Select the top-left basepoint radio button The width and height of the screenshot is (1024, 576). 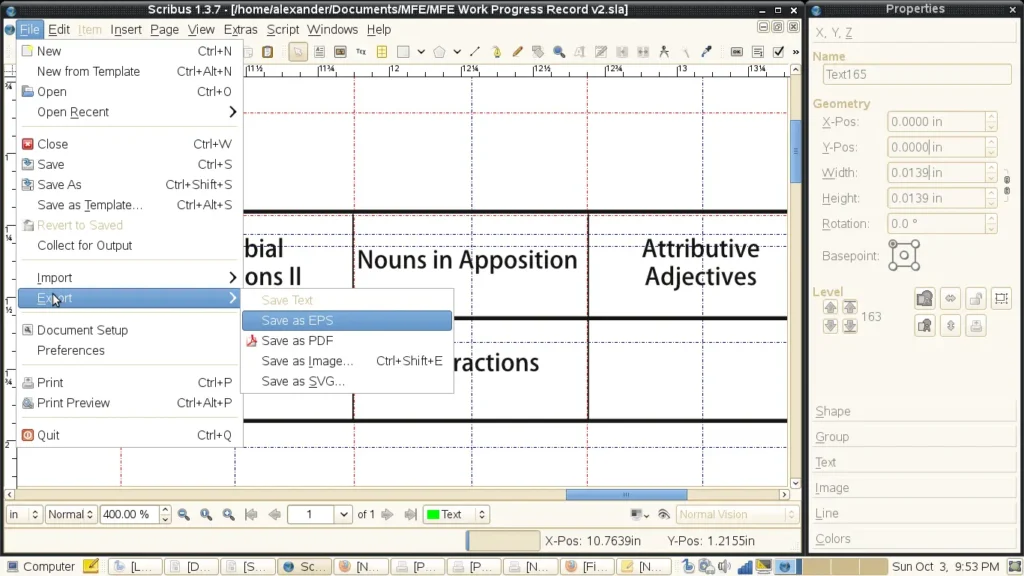(893, 244)
